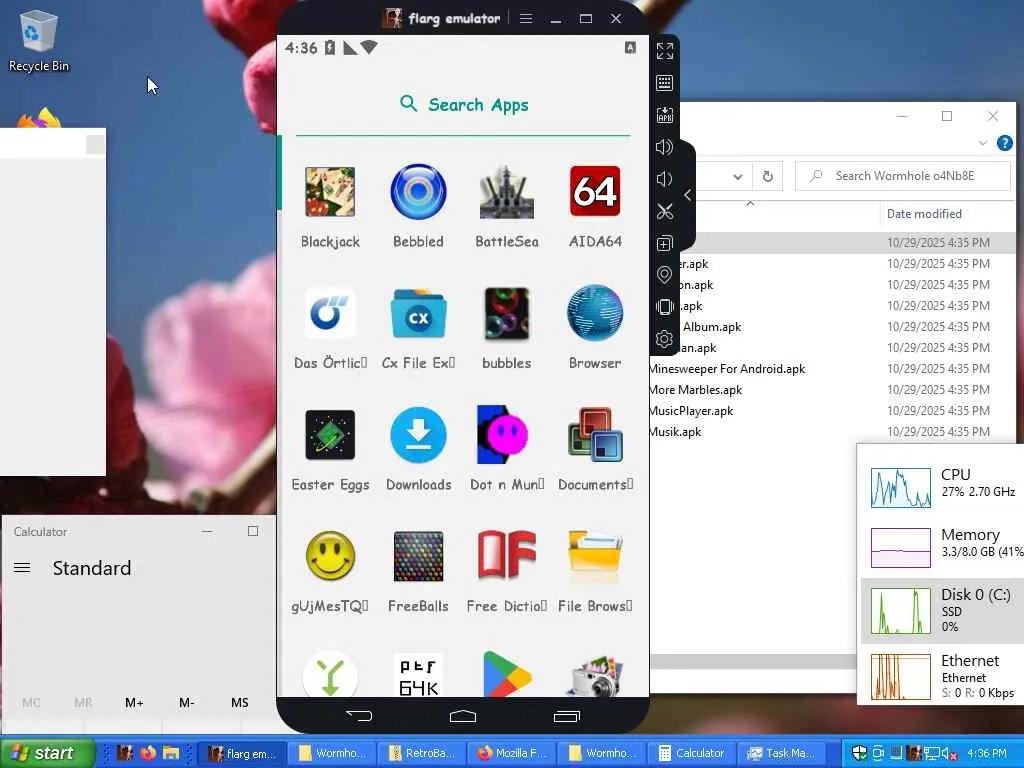Open the Browser app
1024x768 pixels.
click(595, 313)
